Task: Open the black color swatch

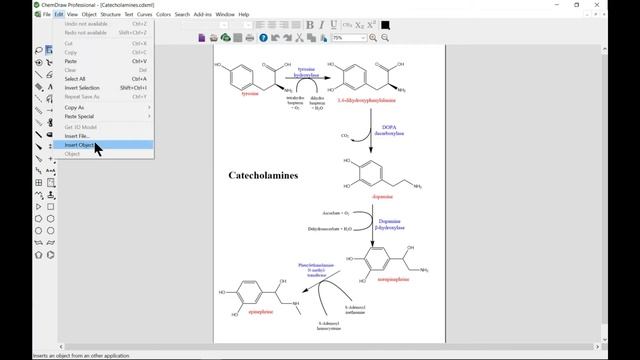Action: point(385,25)
